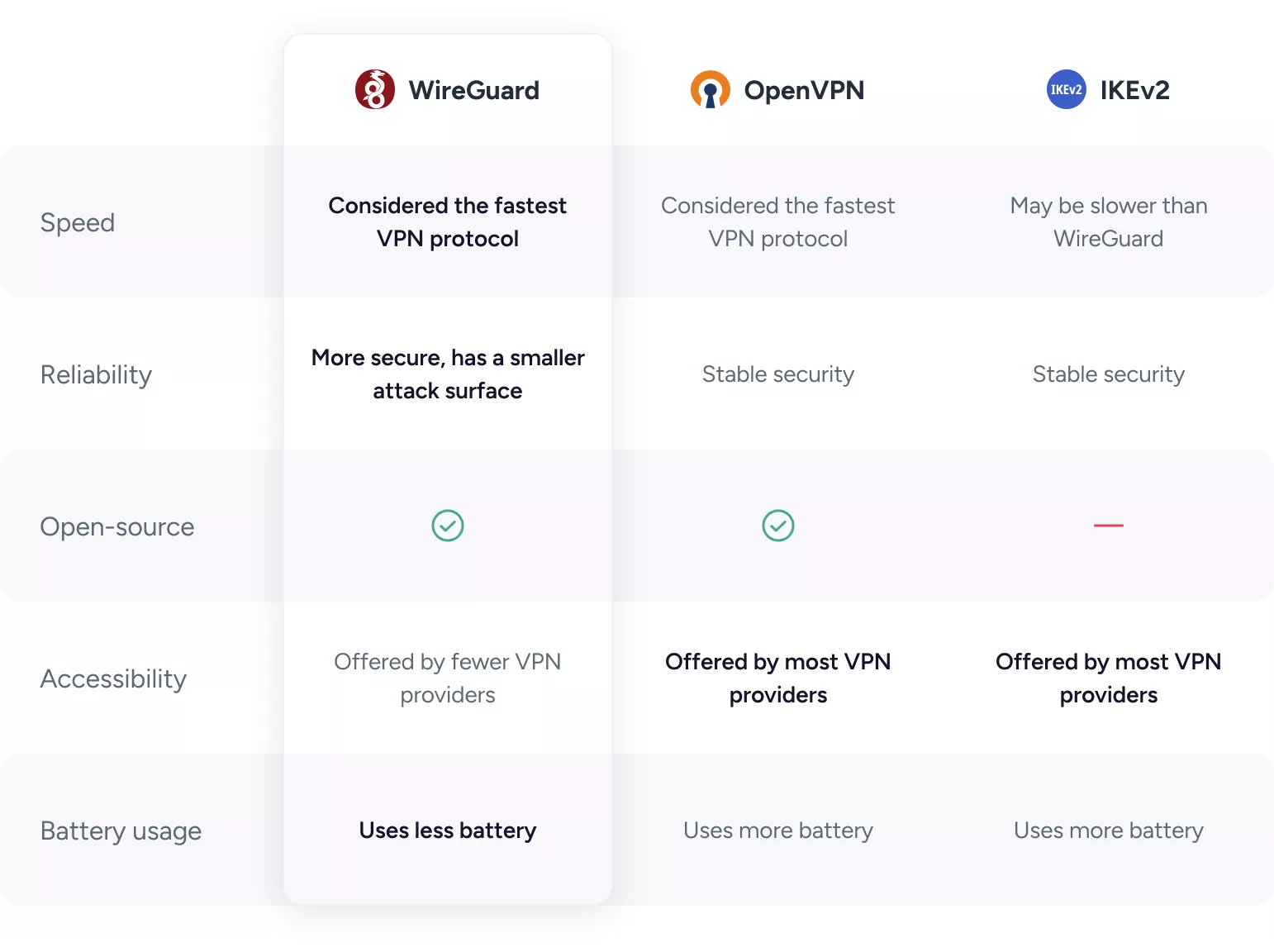
Task: Click WireGuard's "Uses less battery" cell
Action: (x=448, y=831)
